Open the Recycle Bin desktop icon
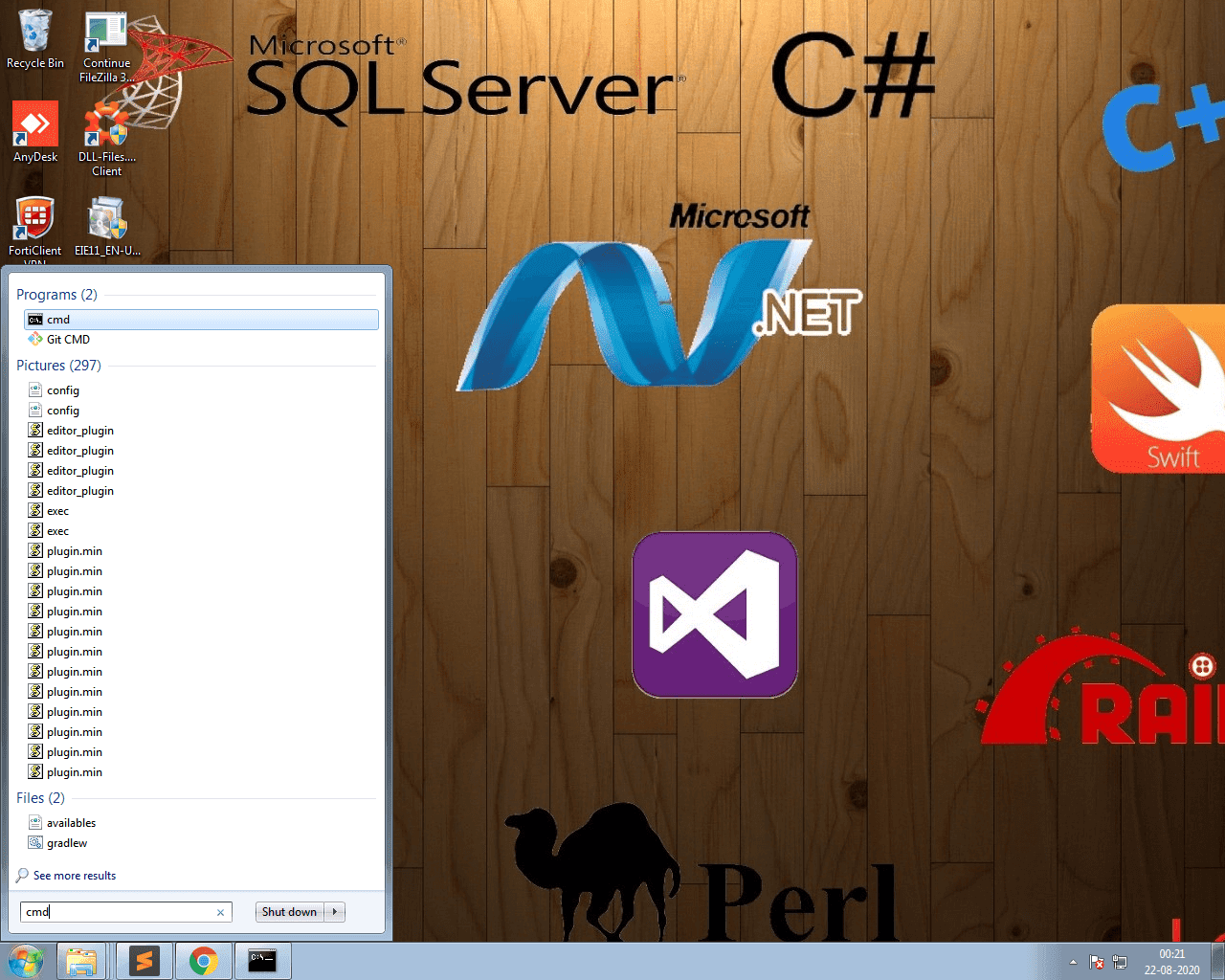 [x=35, y=40]
